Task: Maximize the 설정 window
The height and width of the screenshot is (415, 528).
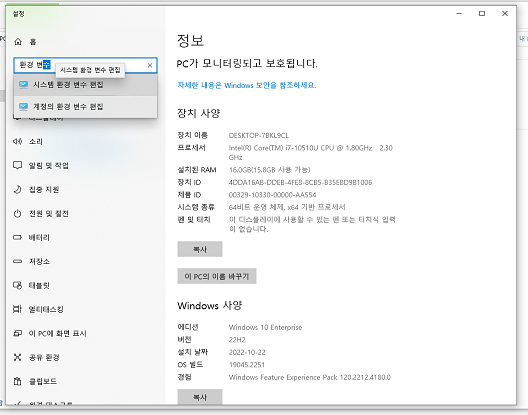Action: (482, 13)
